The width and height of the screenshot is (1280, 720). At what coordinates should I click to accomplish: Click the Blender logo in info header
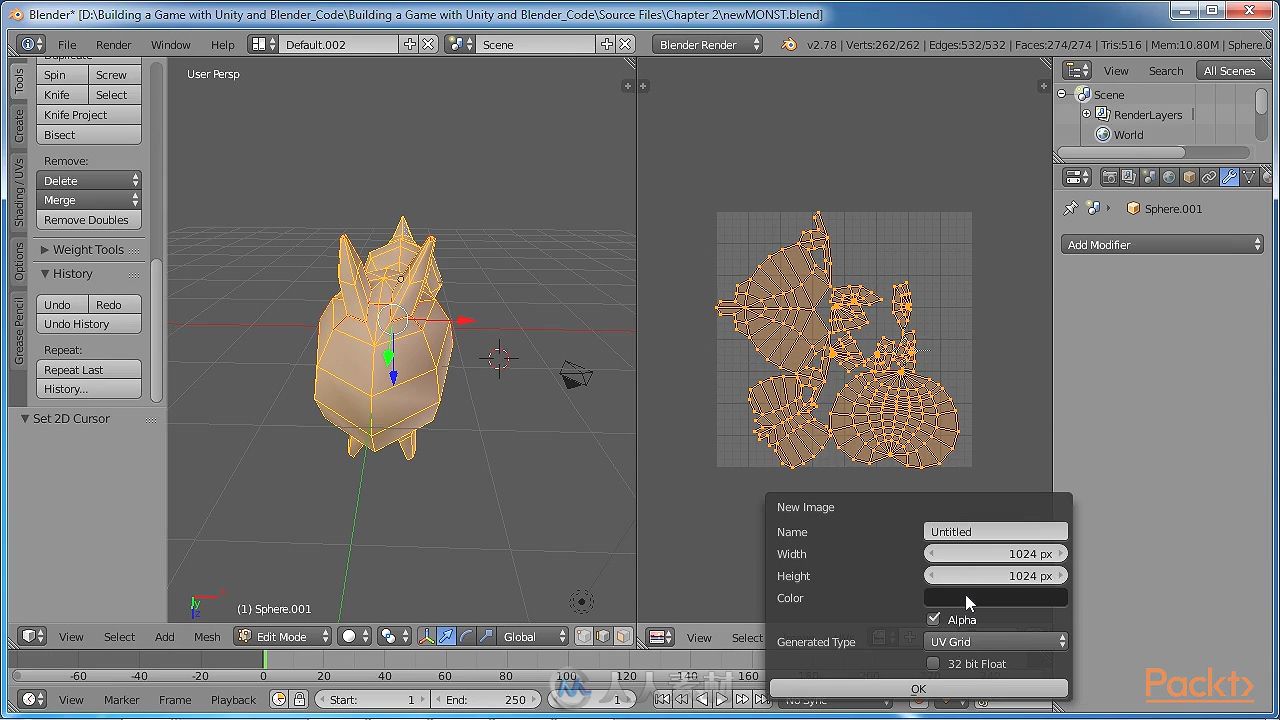(x=789, y=44)
